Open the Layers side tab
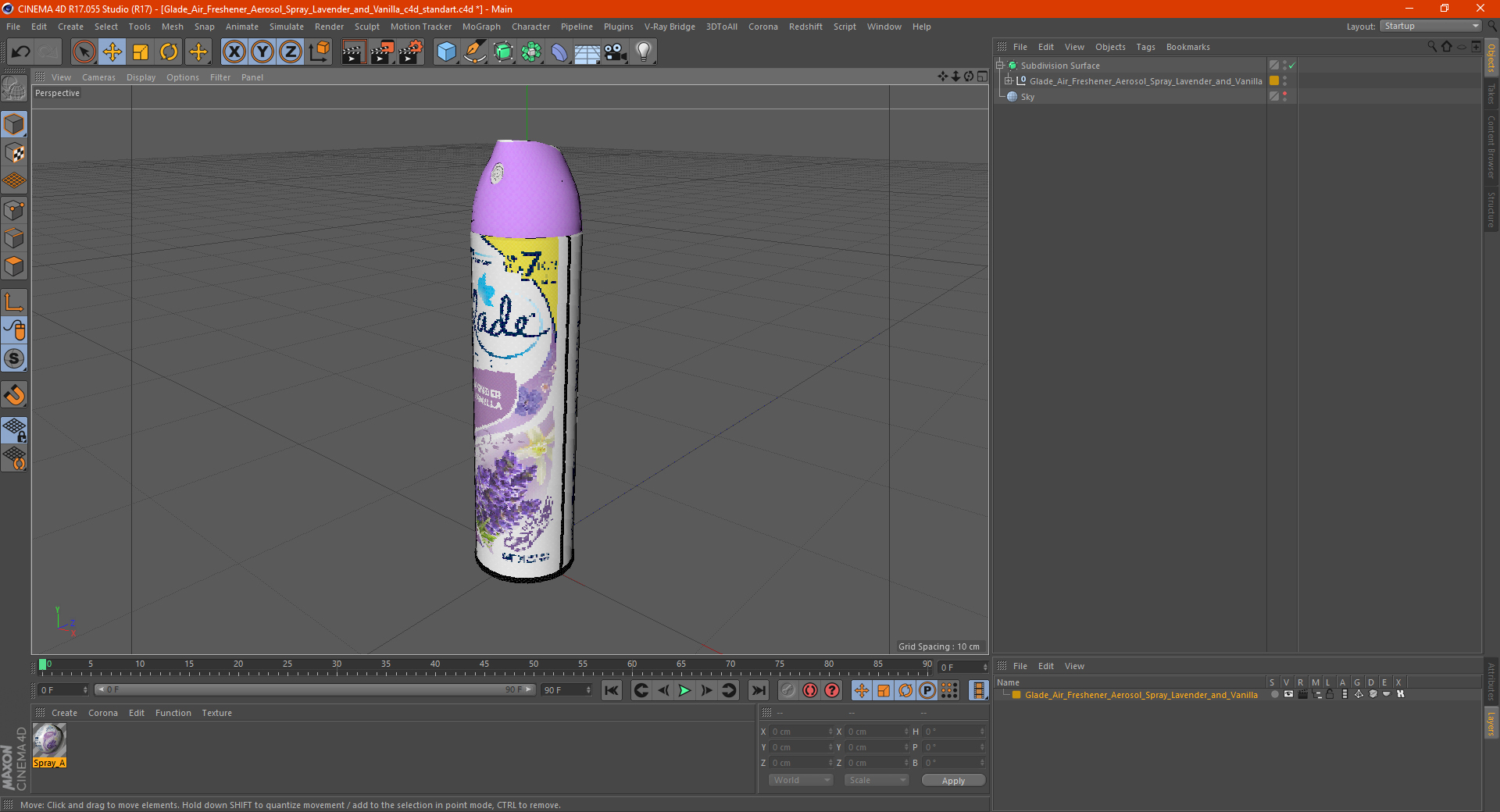The image size is (1500, 812). (x=1491, y=723)
